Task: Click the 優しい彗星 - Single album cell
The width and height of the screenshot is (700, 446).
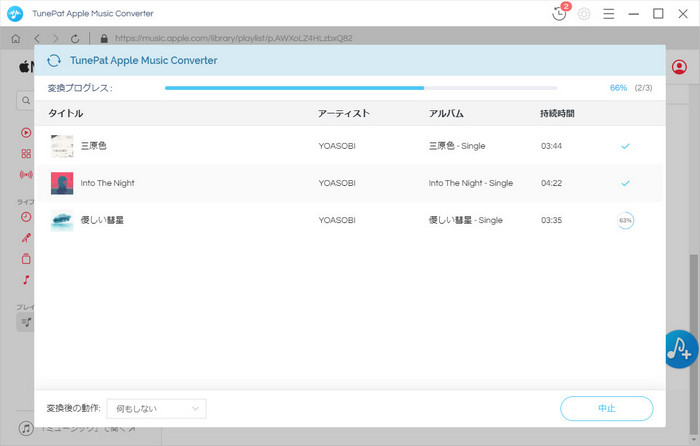Action: 466,220
